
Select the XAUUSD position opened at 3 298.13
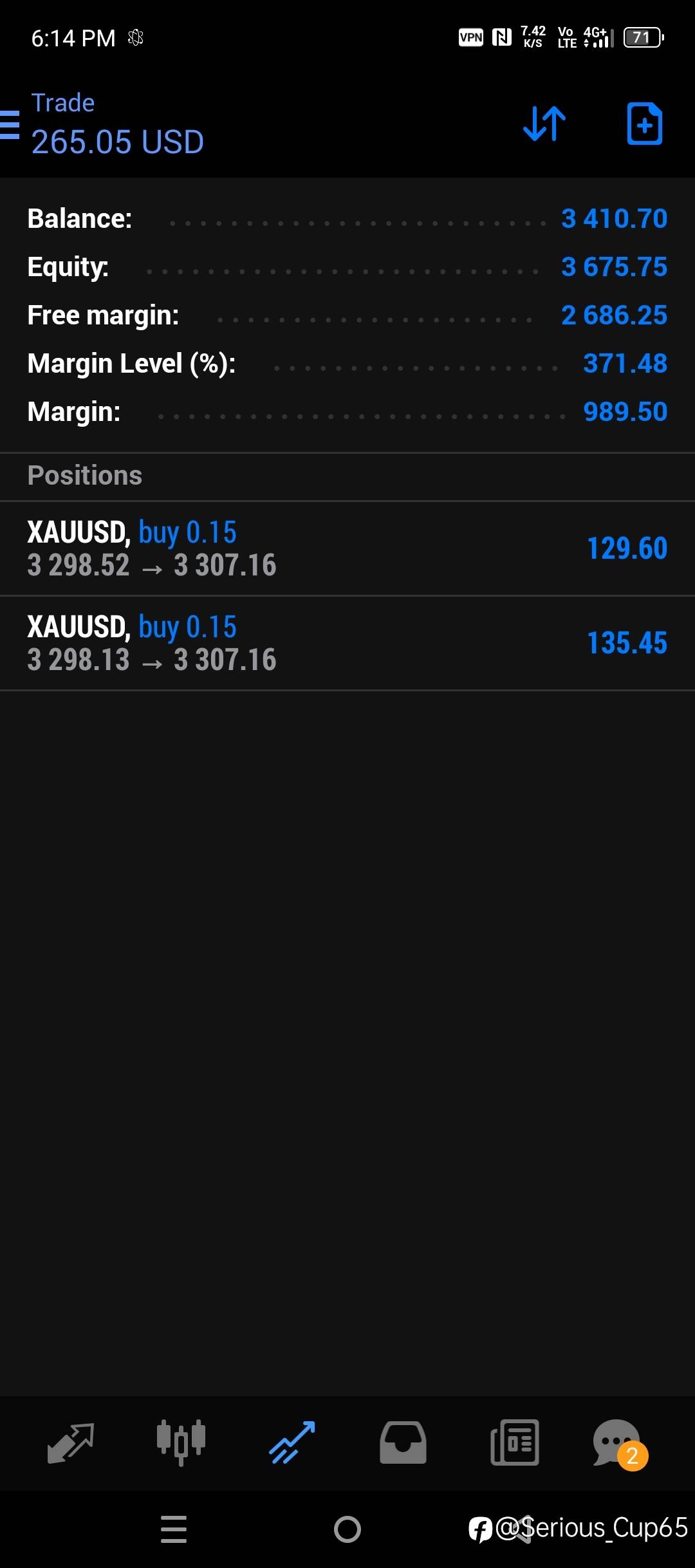[347, 643]
